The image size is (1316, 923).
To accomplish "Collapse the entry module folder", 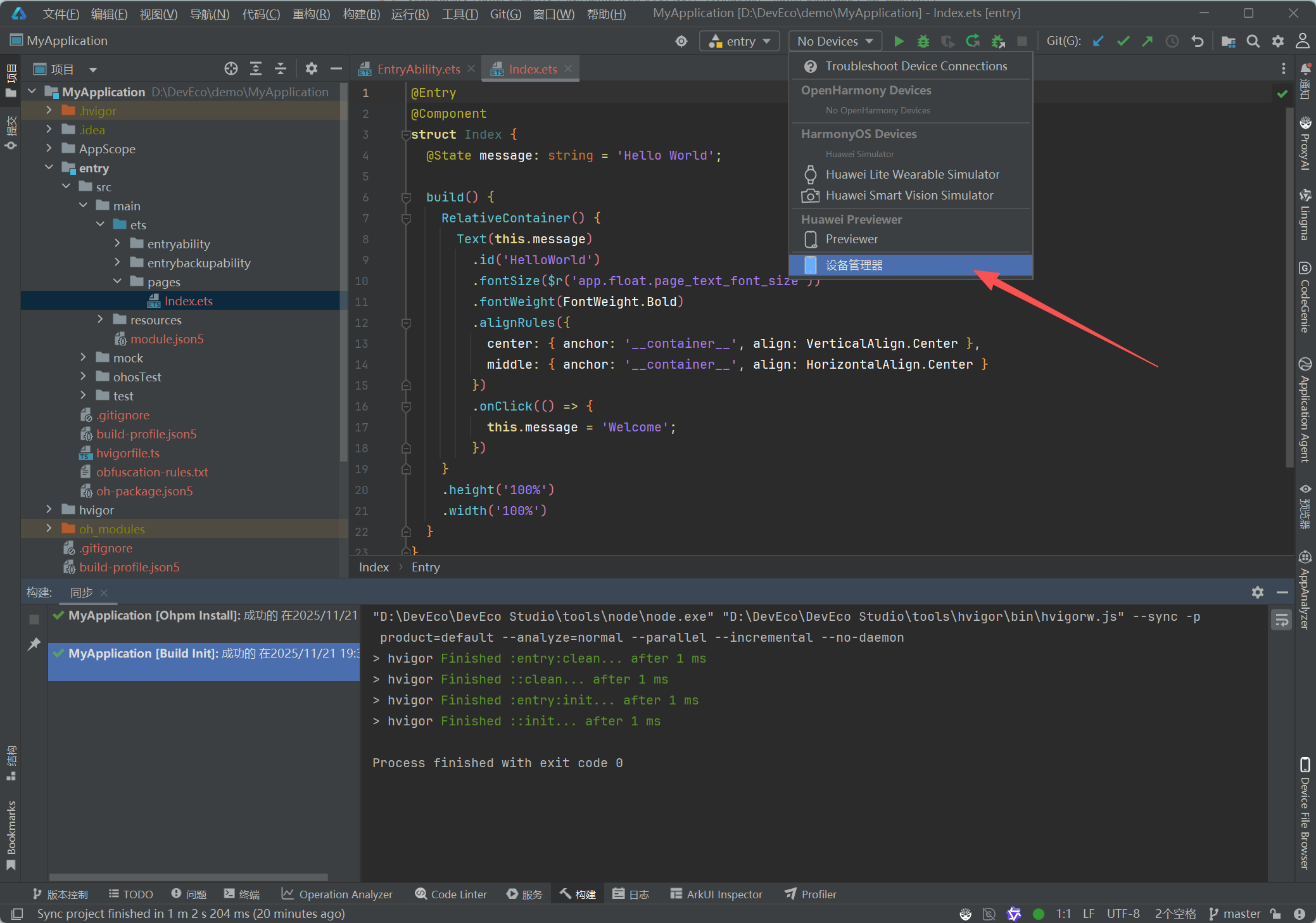I will coord(49,167).
